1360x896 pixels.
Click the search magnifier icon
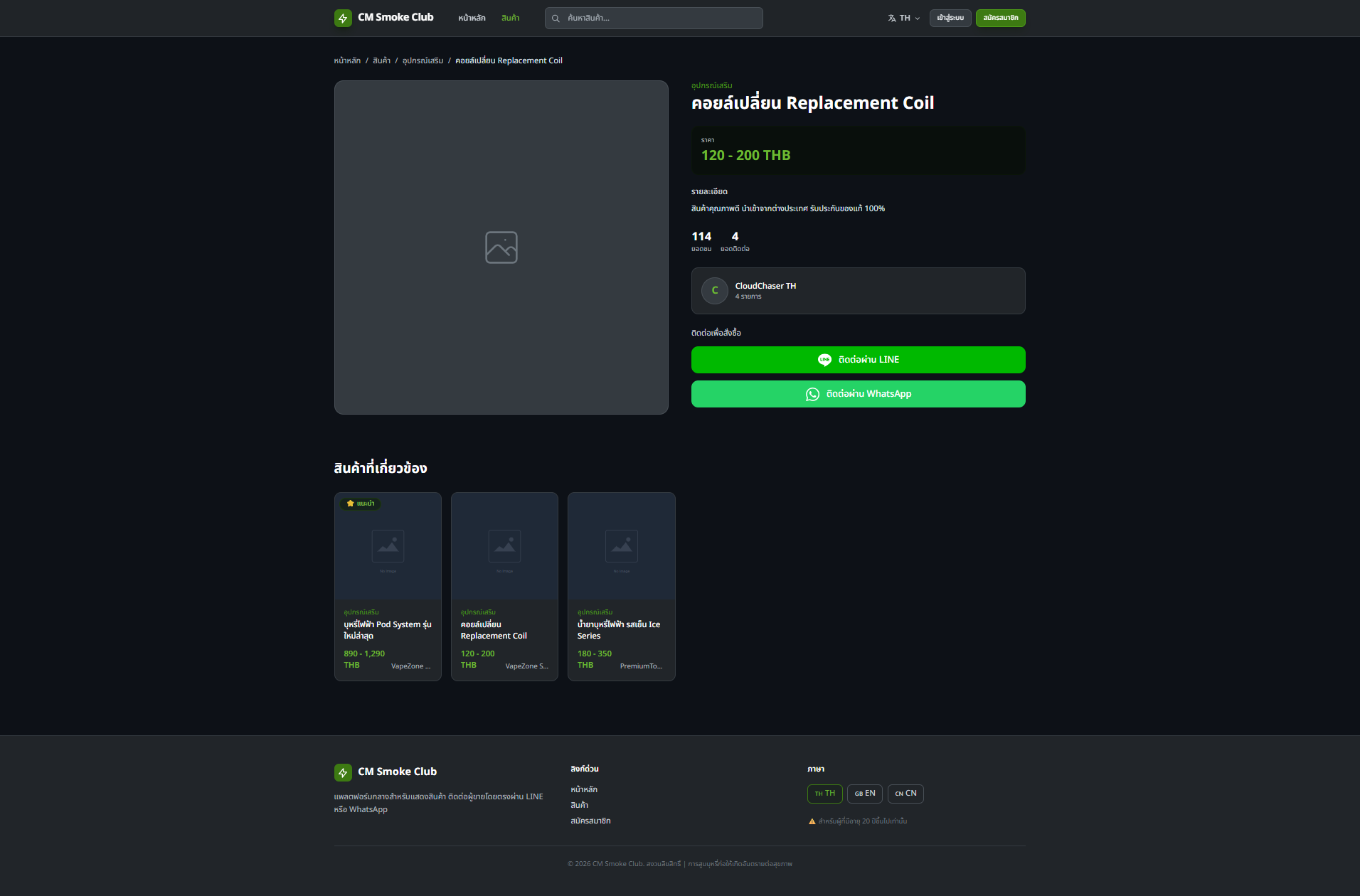556,18
